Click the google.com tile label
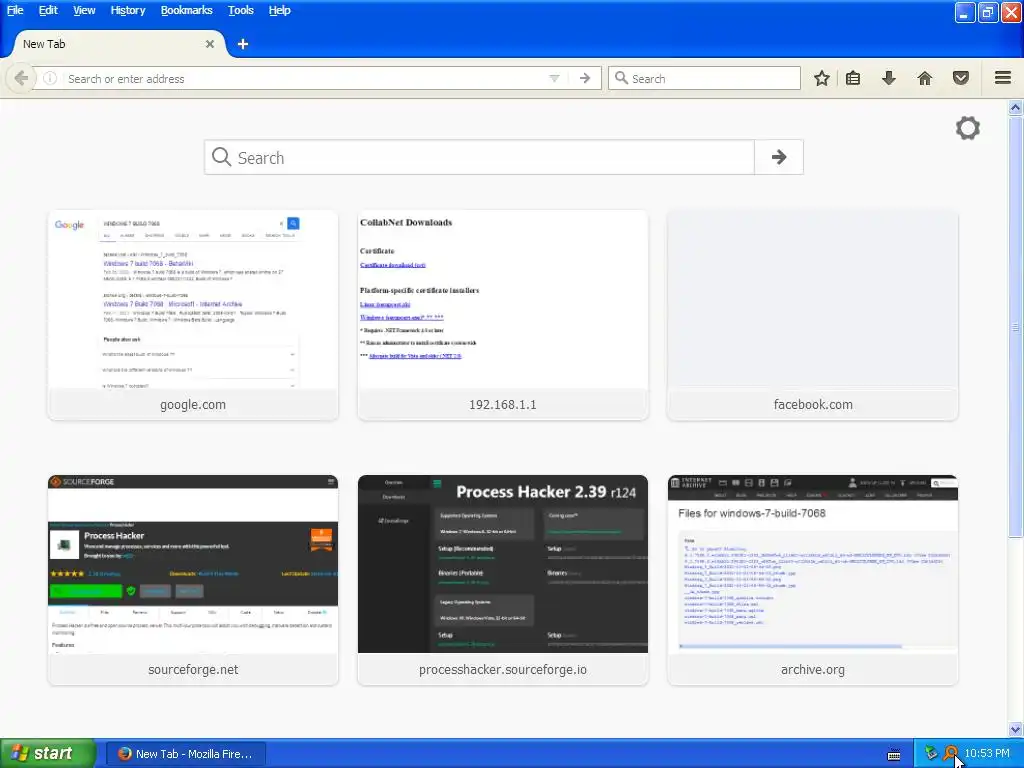 (193, 404)
